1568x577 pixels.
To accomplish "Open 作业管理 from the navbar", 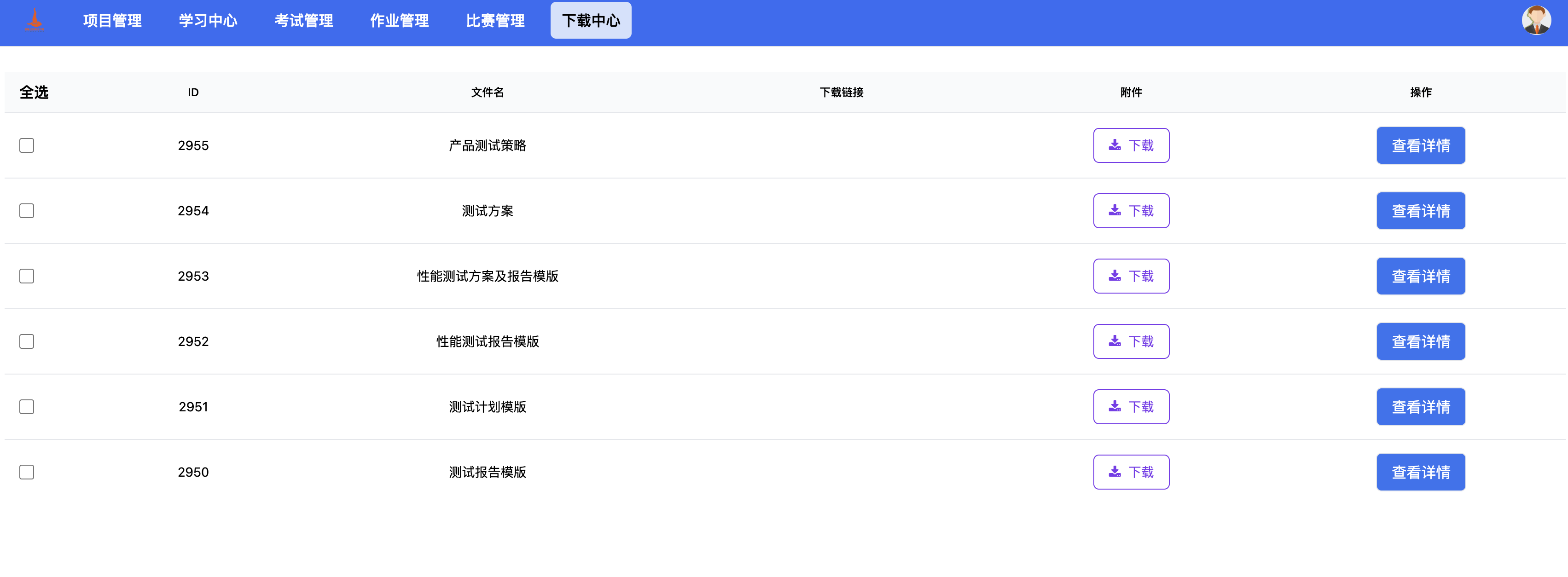I will (399, 21).
